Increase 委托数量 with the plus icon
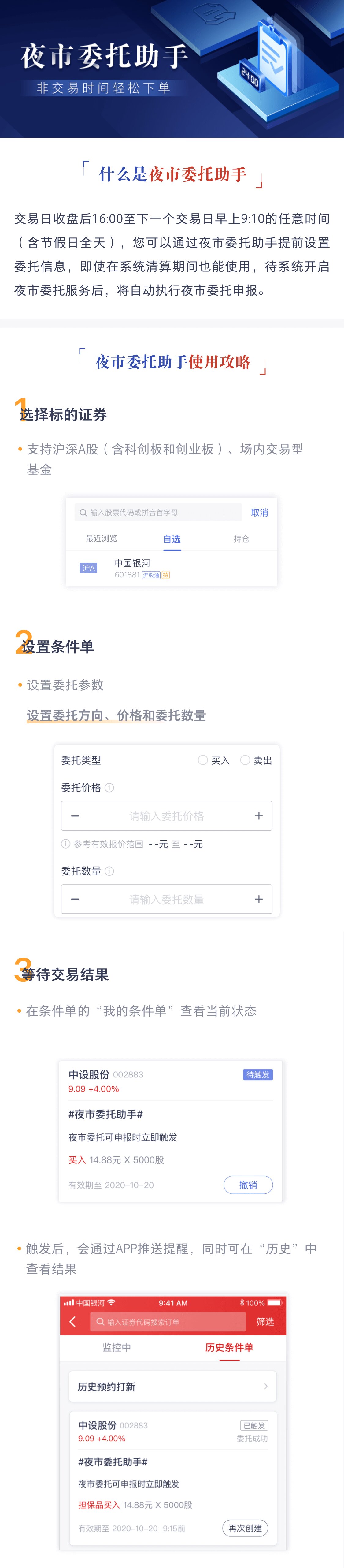The width and height of the screenshot is (344, 1568). point(258,899)
